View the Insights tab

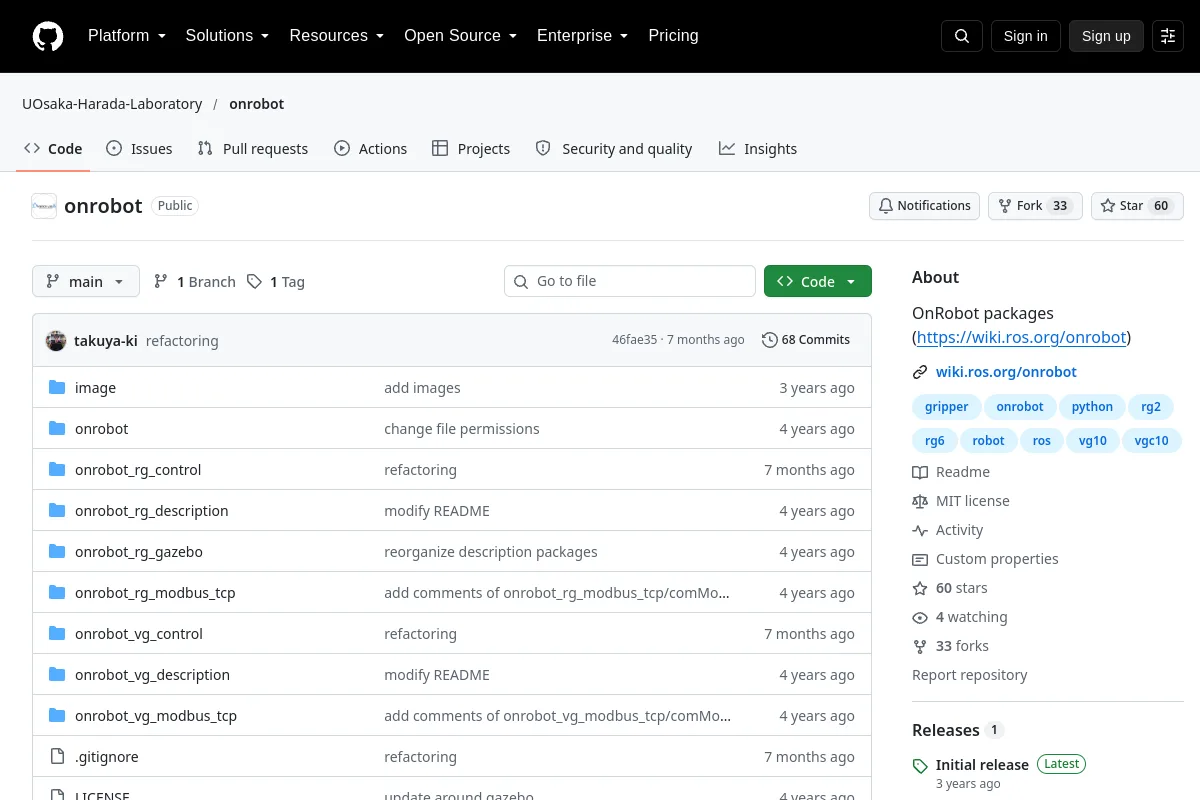coord(758,149)
